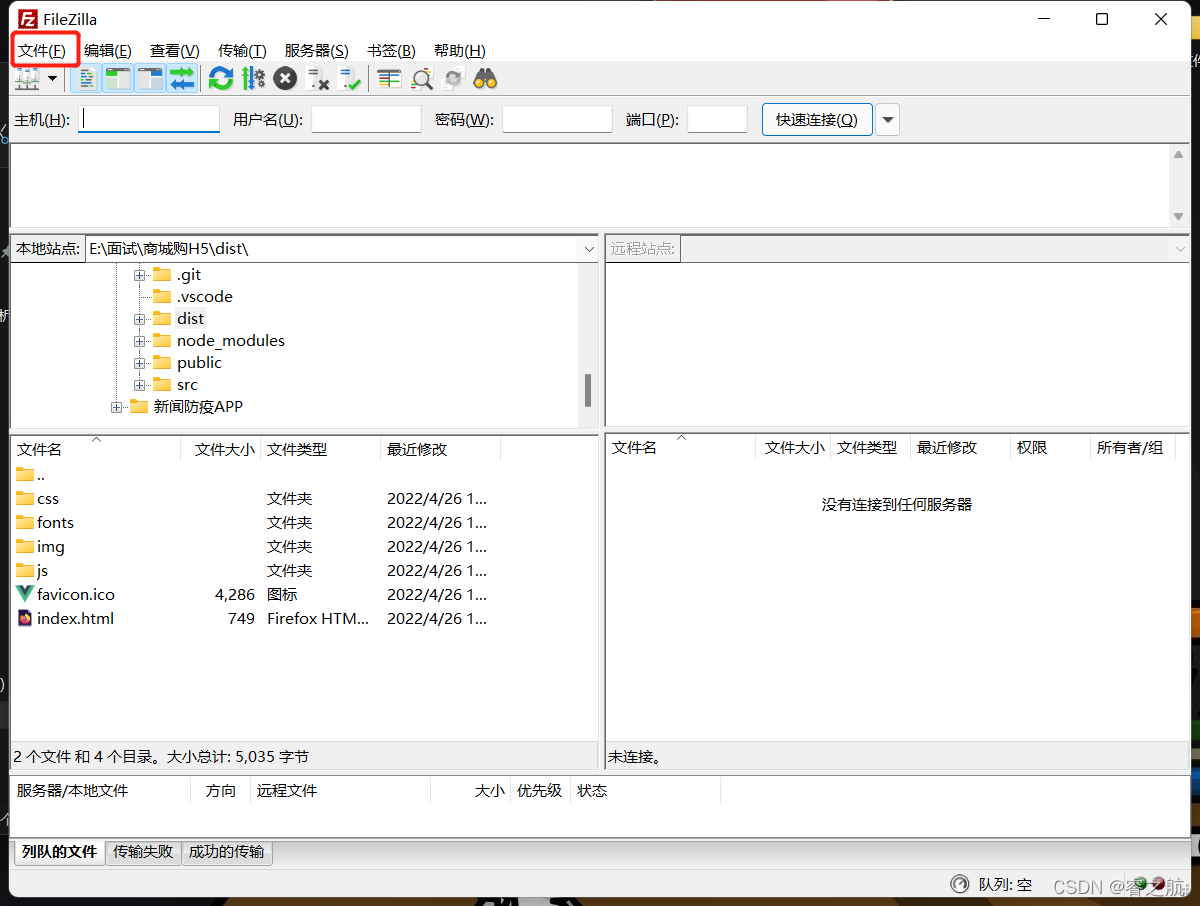The image size is (1200, 906).
Task: Expand the src folder node
Action: (x=139, y=385)
